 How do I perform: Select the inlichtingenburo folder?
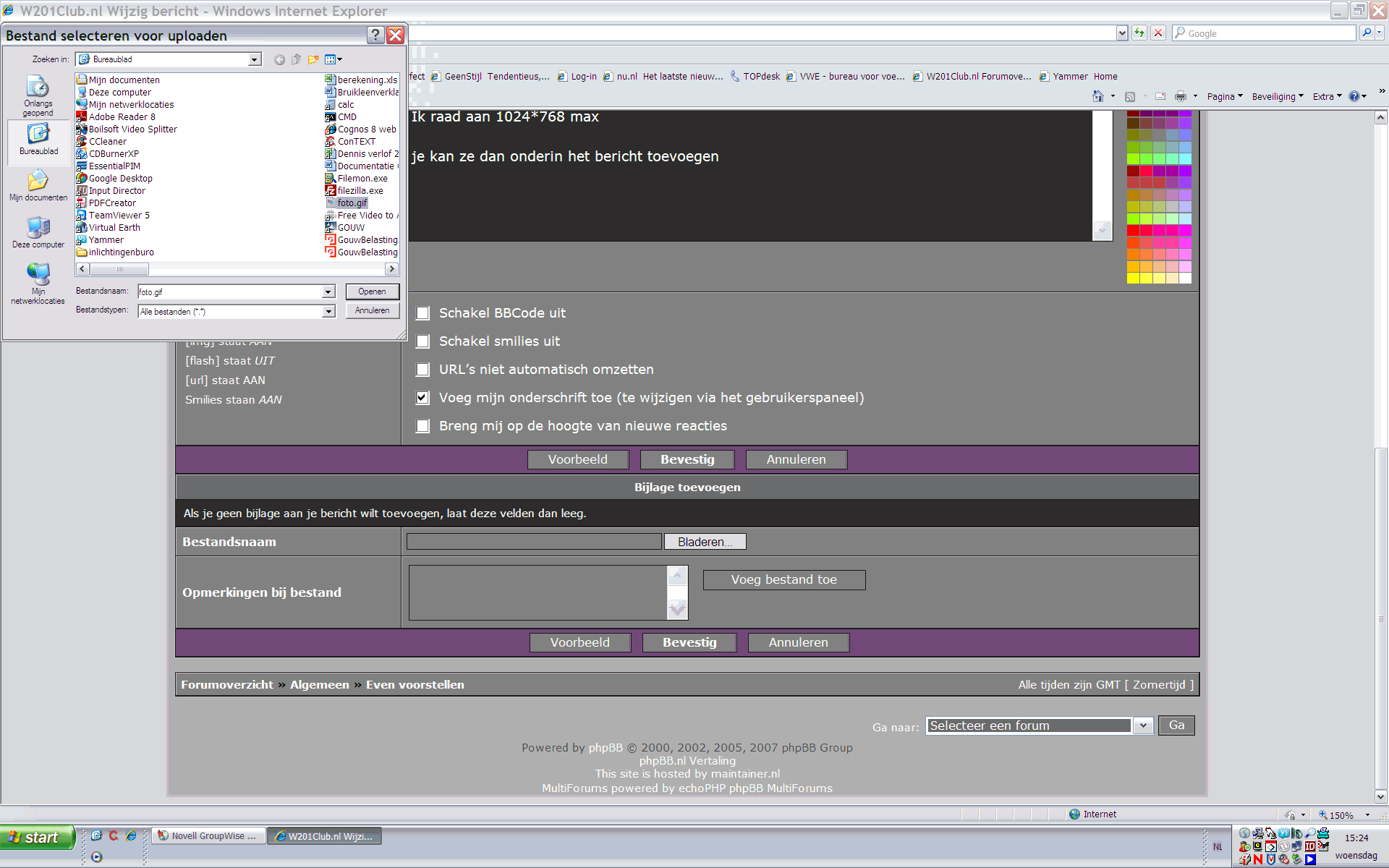tap(115, 252)
